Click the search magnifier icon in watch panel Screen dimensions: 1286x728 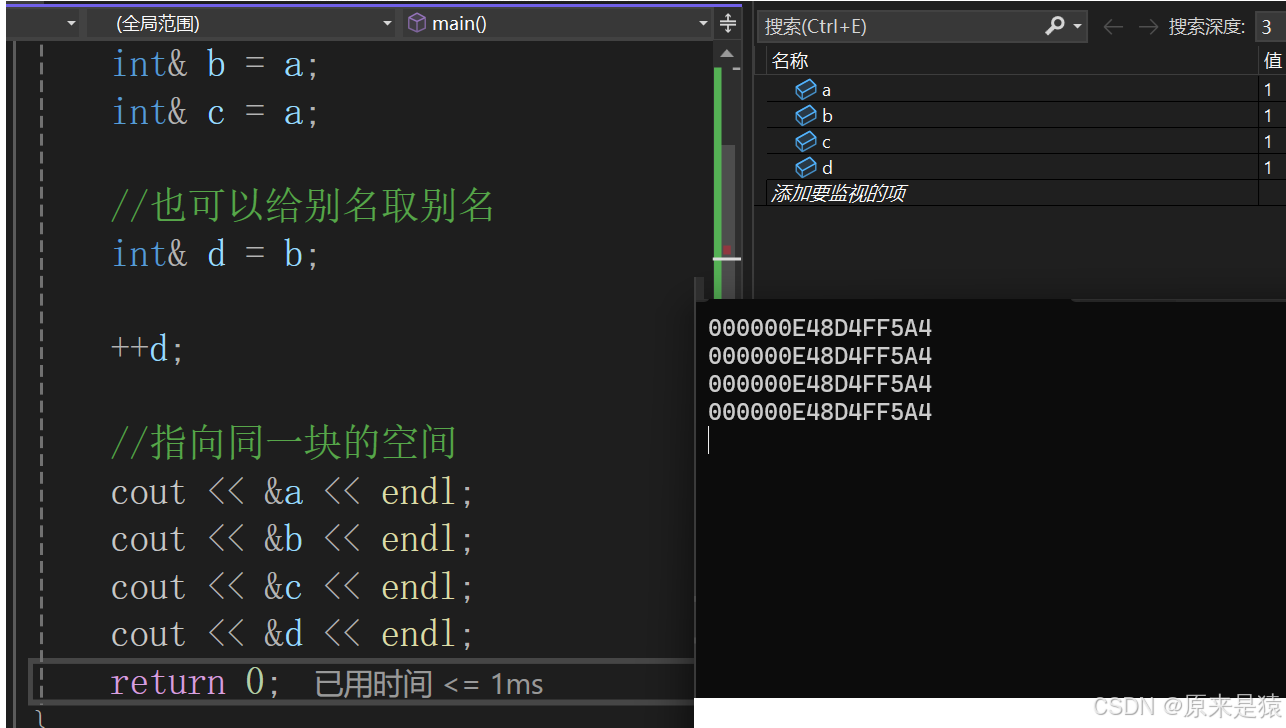[1054, 26]
